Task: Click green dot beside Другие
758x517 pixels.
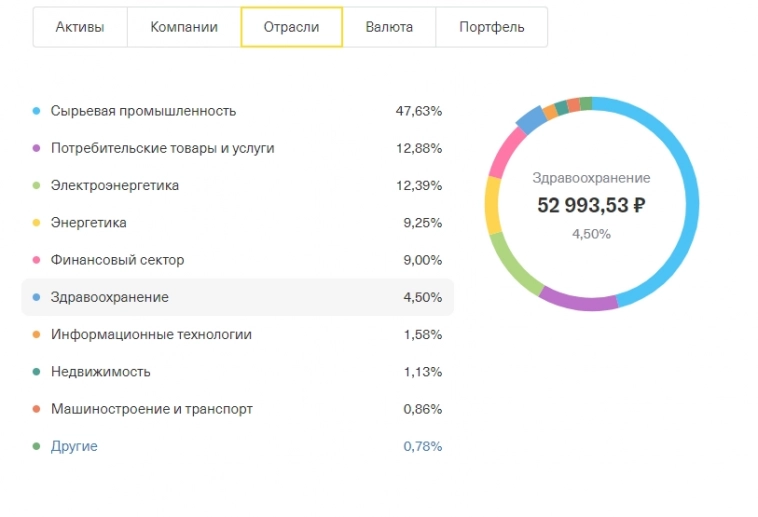Action: (x=36, y=446)
